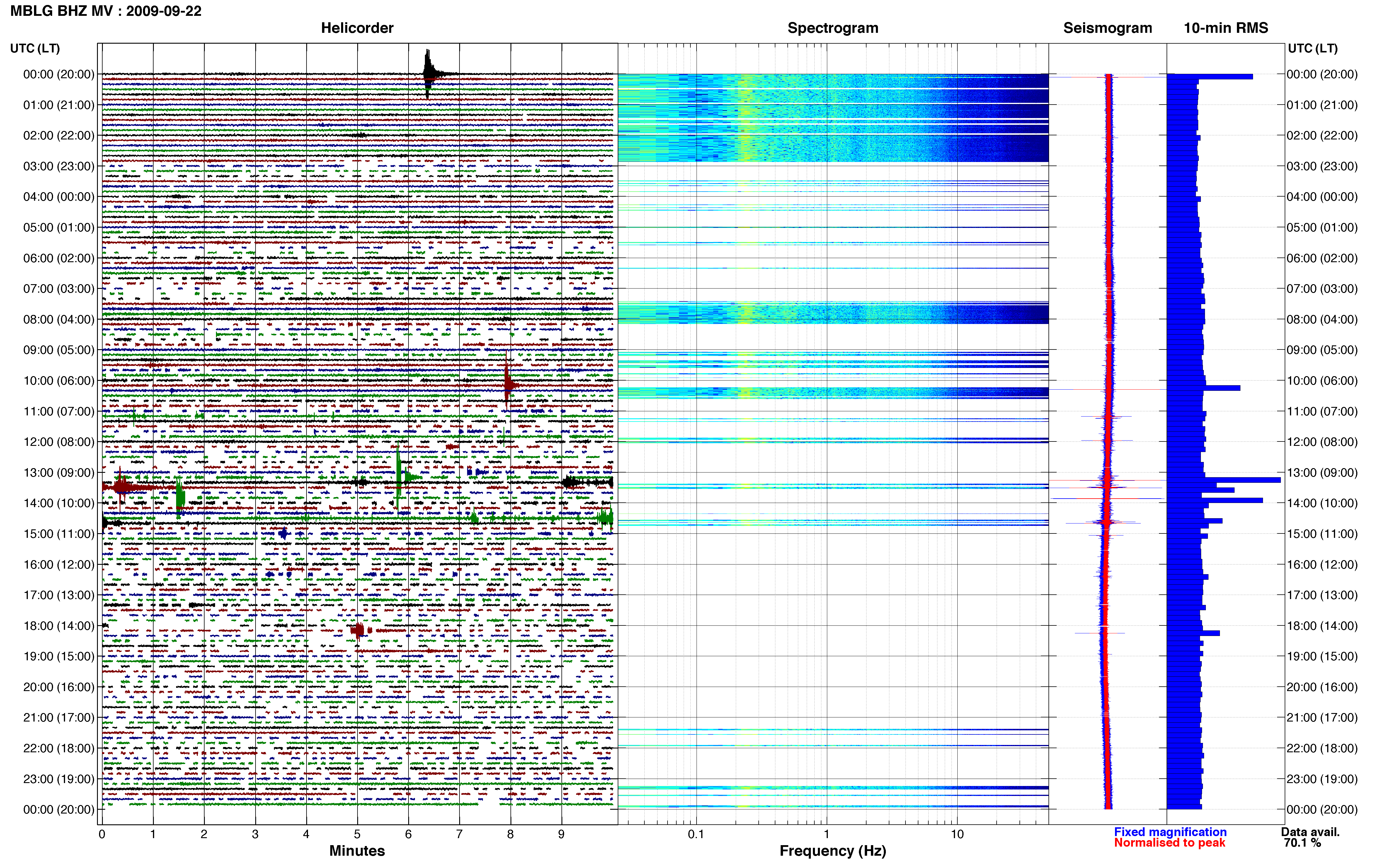The width and height of the screenshot is (1389, 868).
Task: Click the right 14:00 (10:00) time label
Action: (1322, 503)
